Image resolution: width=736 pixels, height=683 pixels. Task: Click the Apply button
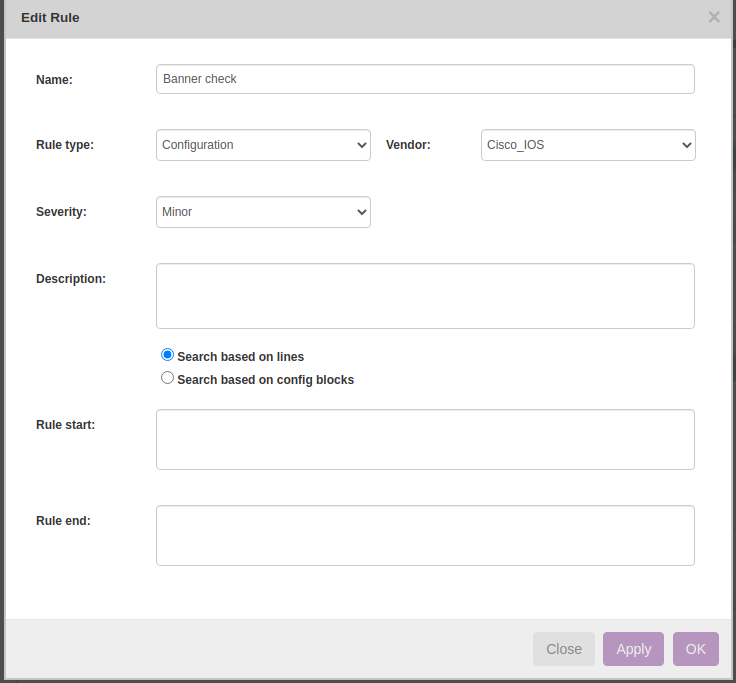coord(633,649)
